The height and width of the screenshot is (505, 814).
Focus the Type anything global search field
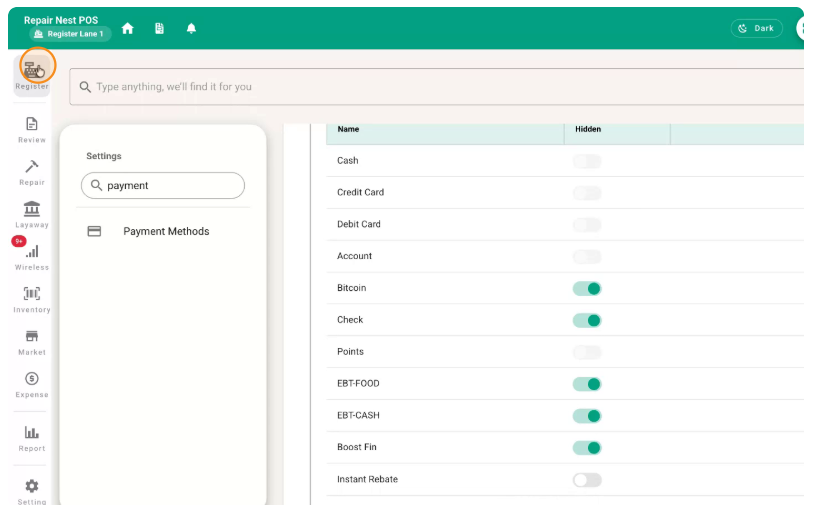pos(436,87)
